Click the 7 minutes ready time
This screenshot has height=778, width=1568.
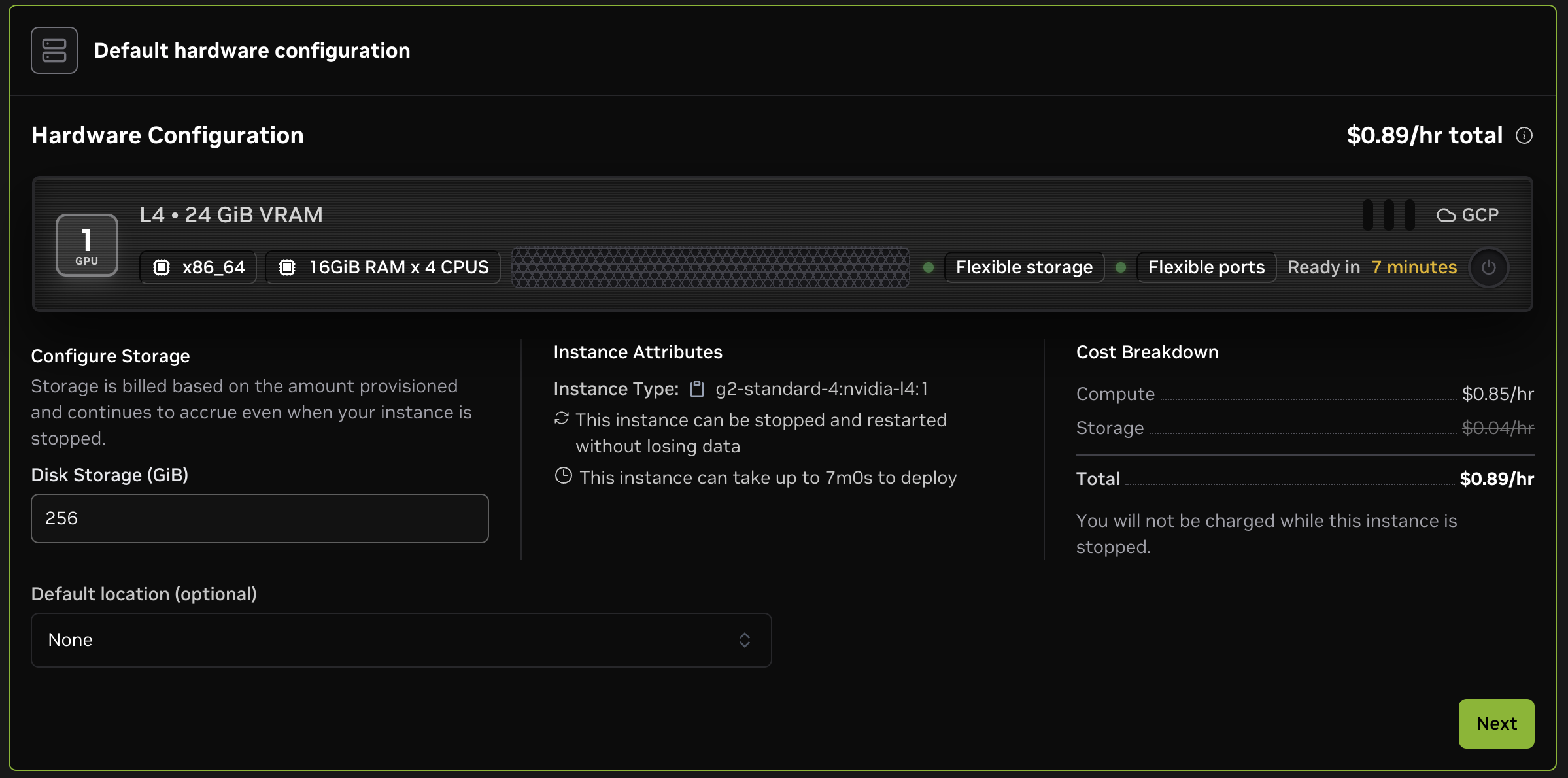1414,267
